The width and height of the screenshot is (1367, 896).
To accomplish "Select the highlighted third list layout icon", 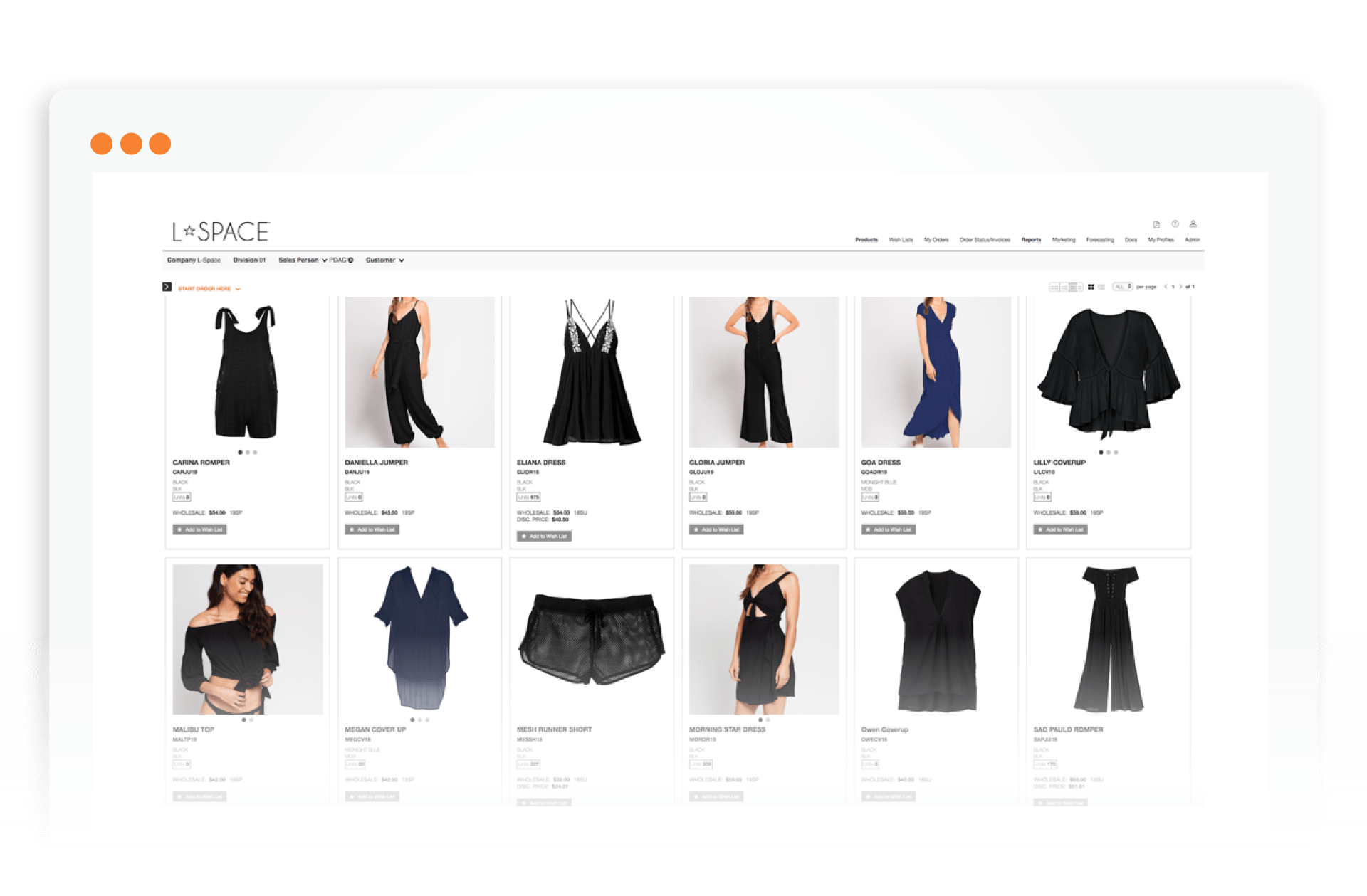I will 1073,287.
